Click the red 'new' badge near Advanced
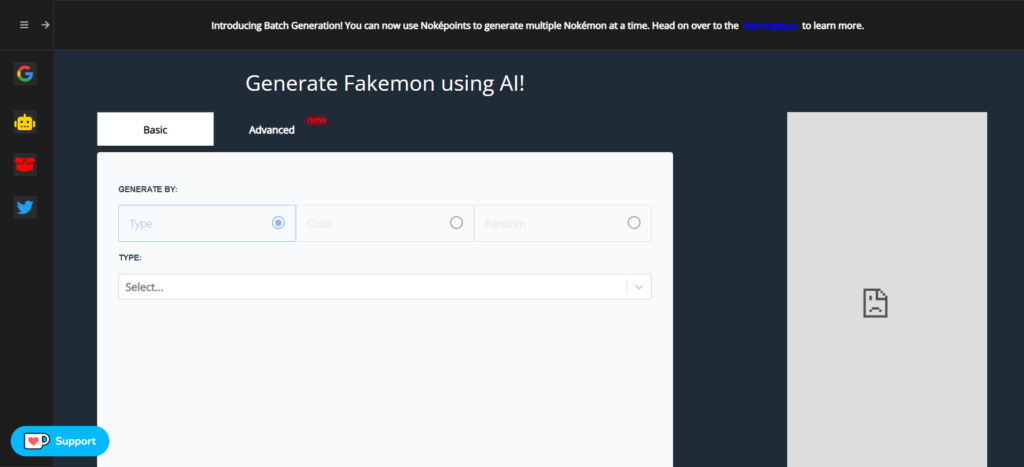This screenshot has width=1024, height=467. (x=317, y=120)
